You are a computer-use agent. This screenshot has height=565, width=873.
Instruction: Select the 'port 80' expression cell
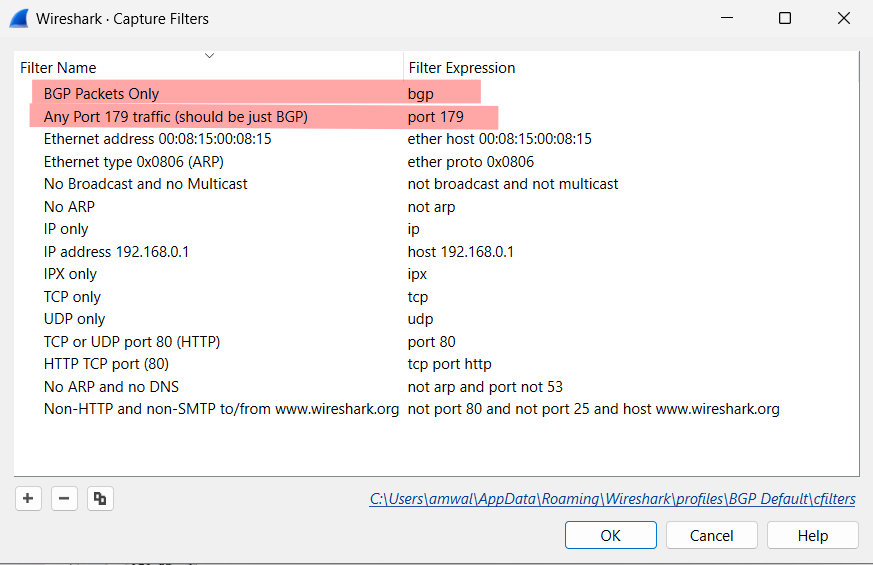point(431,342)
